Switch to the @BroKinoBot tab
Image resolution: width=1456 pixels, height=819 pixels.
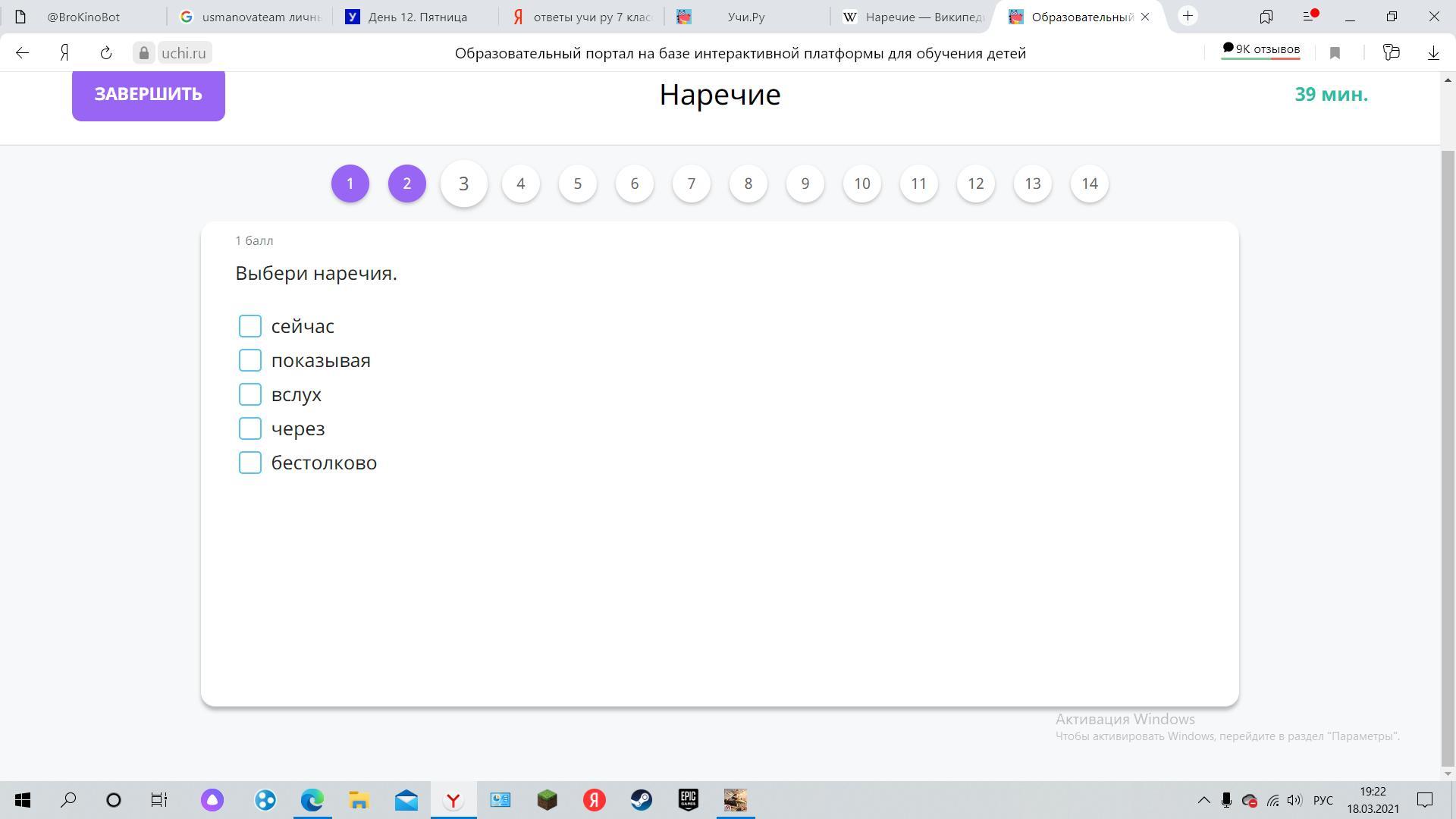(x=83, y=17)
